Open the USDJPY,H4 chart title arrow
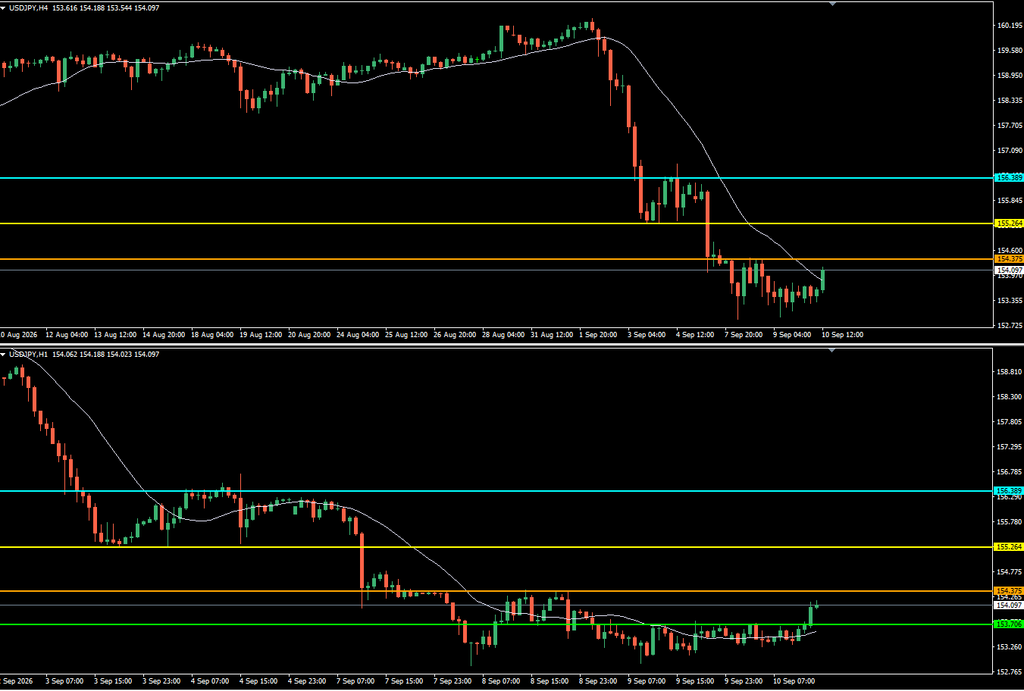Screen dimensions: 1024x691 point(3,8)
